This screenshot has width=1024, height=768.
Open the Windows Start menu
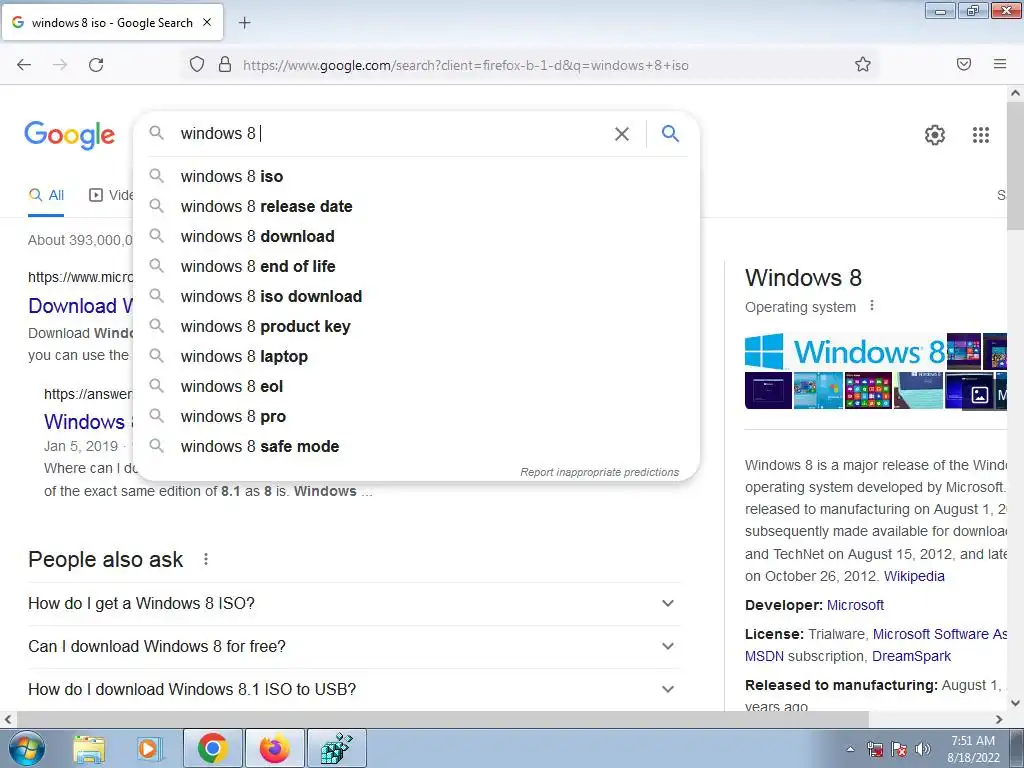tap(25, 748)
